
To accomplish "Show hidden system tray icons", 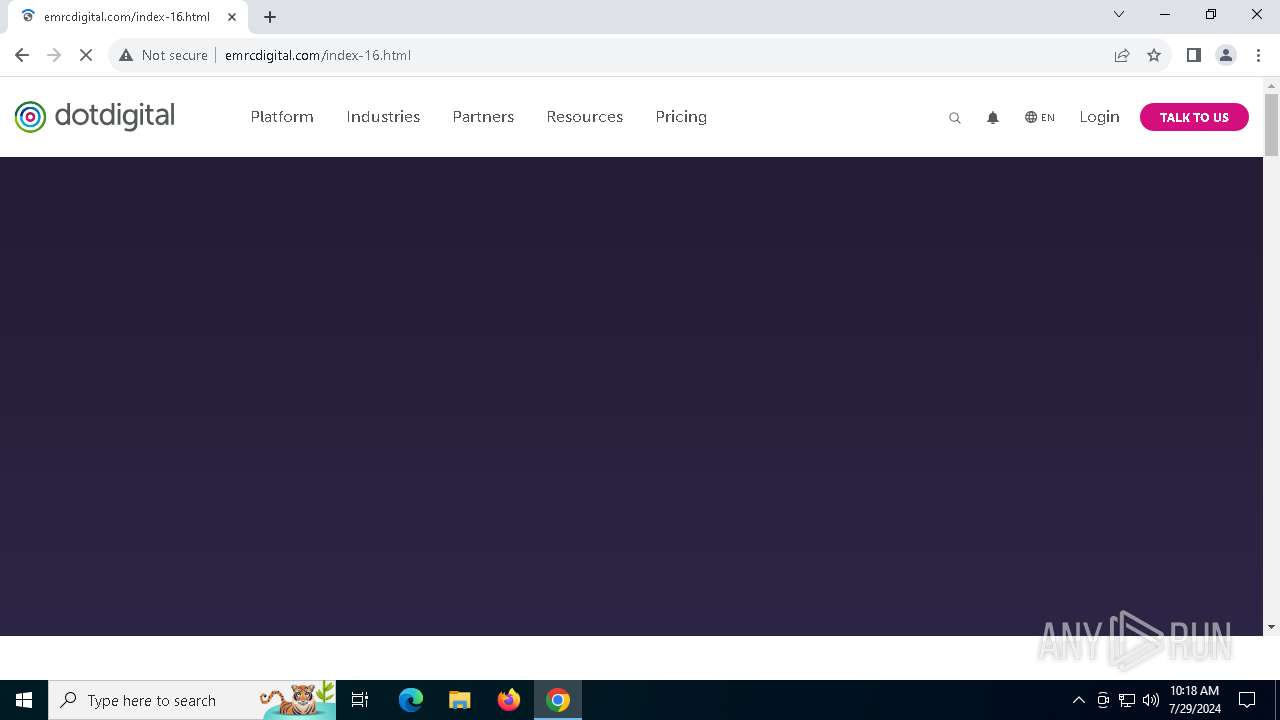I will [x=1078, y=700].
